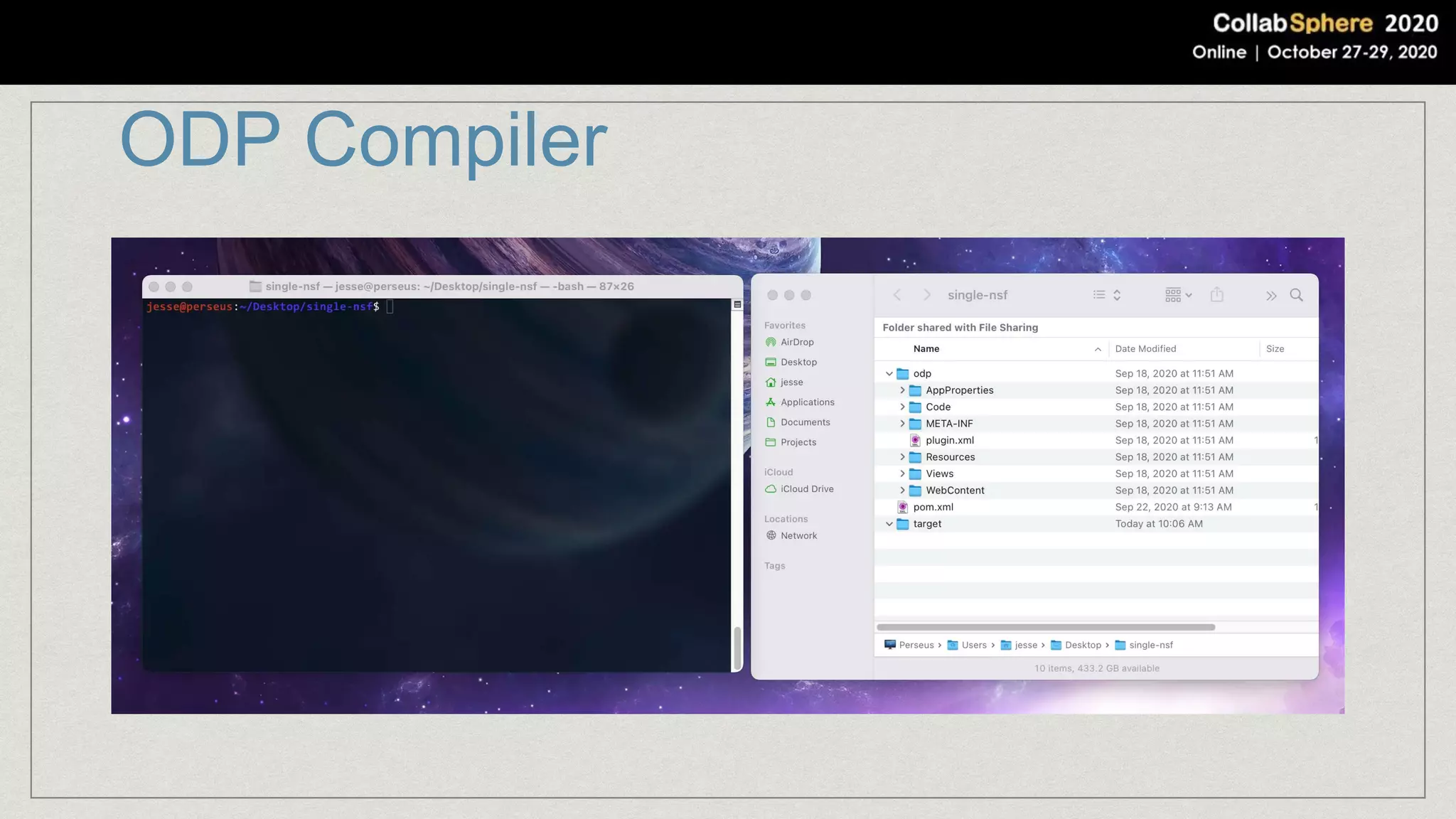This screenshot has height=819, width=1456.
Task: Open the Finder search magnifier
Action: pyautogui.click(x=1297, y=295)
